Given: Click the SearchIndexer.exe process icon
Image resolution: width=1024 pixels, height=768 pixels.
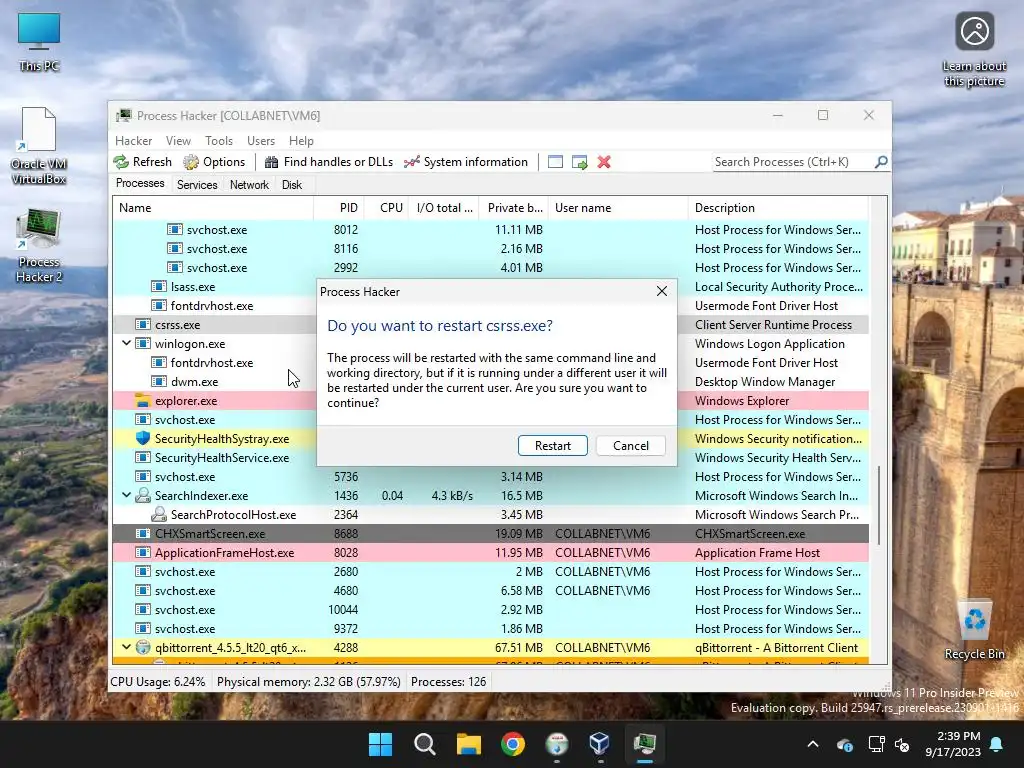Looking at the screenshot, I should pyautogui.click(x=142, y=495).
